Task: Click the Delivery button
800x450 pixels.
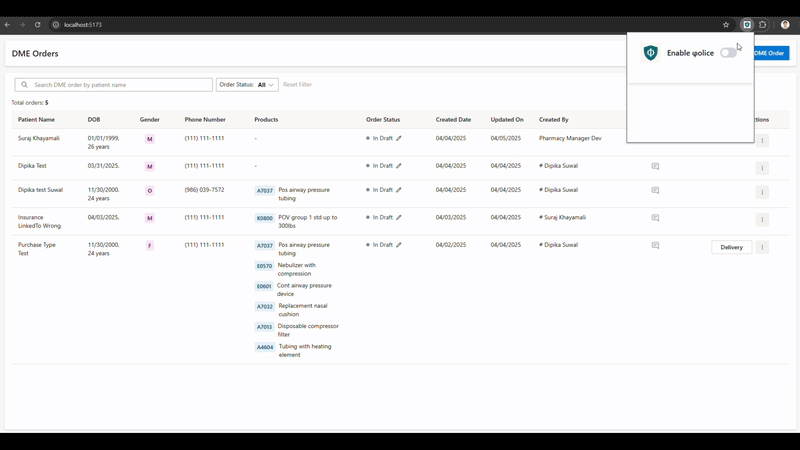Action: [731, 247]
